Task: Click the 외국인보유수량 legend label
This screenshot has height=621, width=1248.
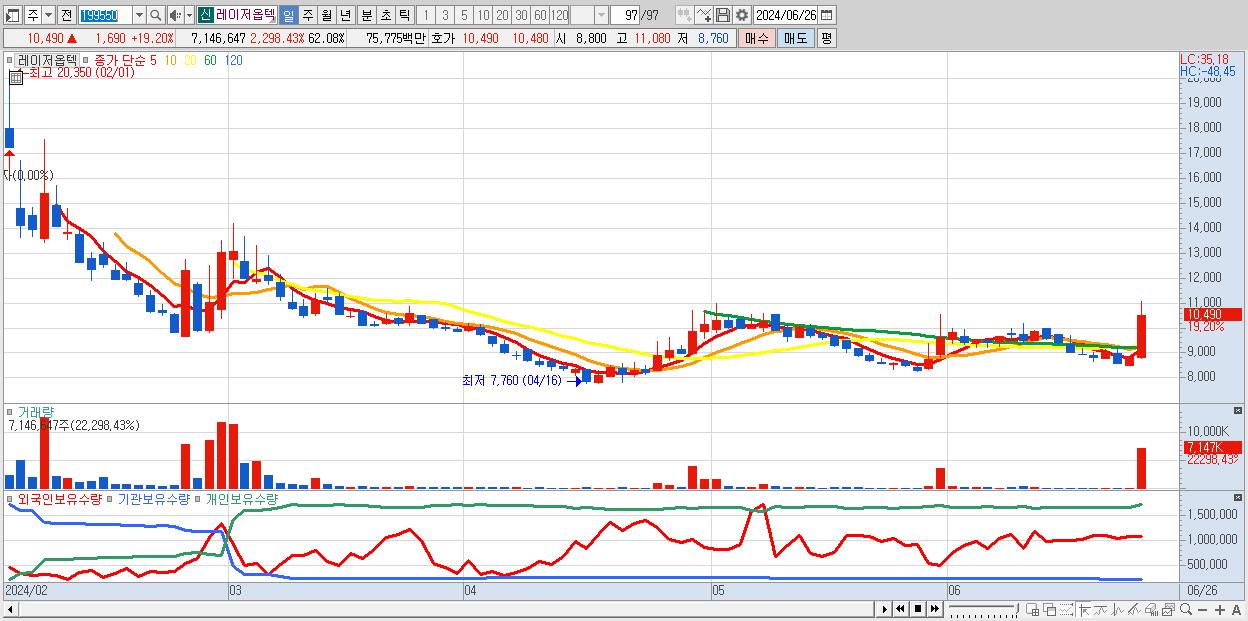Action: pos(59,498)
